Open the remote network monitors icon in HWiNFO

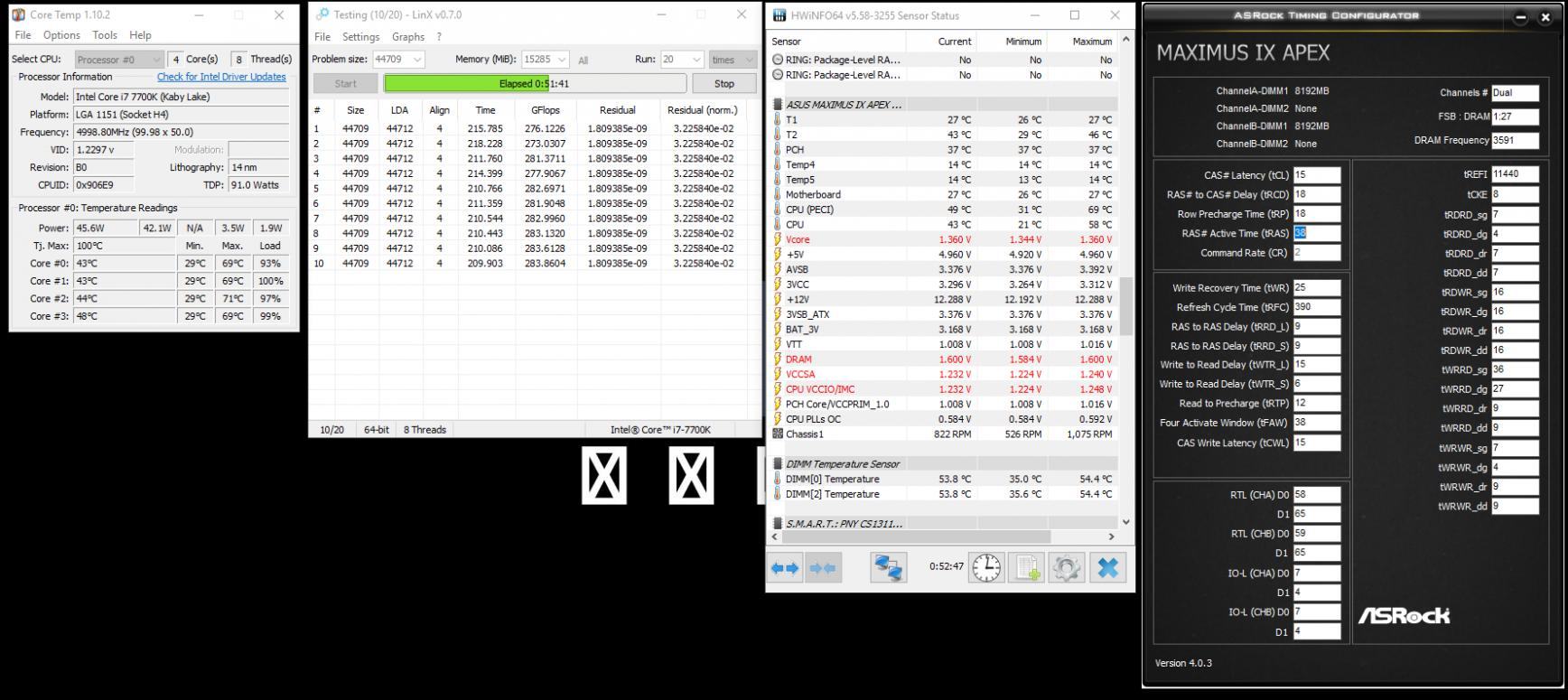[889, 568]
